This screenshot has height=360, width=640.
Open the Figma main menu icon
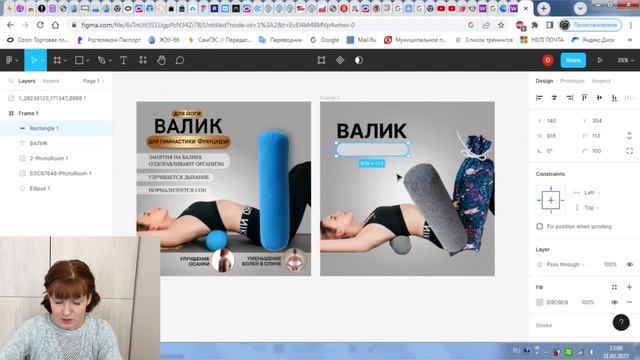coord(9,60)
